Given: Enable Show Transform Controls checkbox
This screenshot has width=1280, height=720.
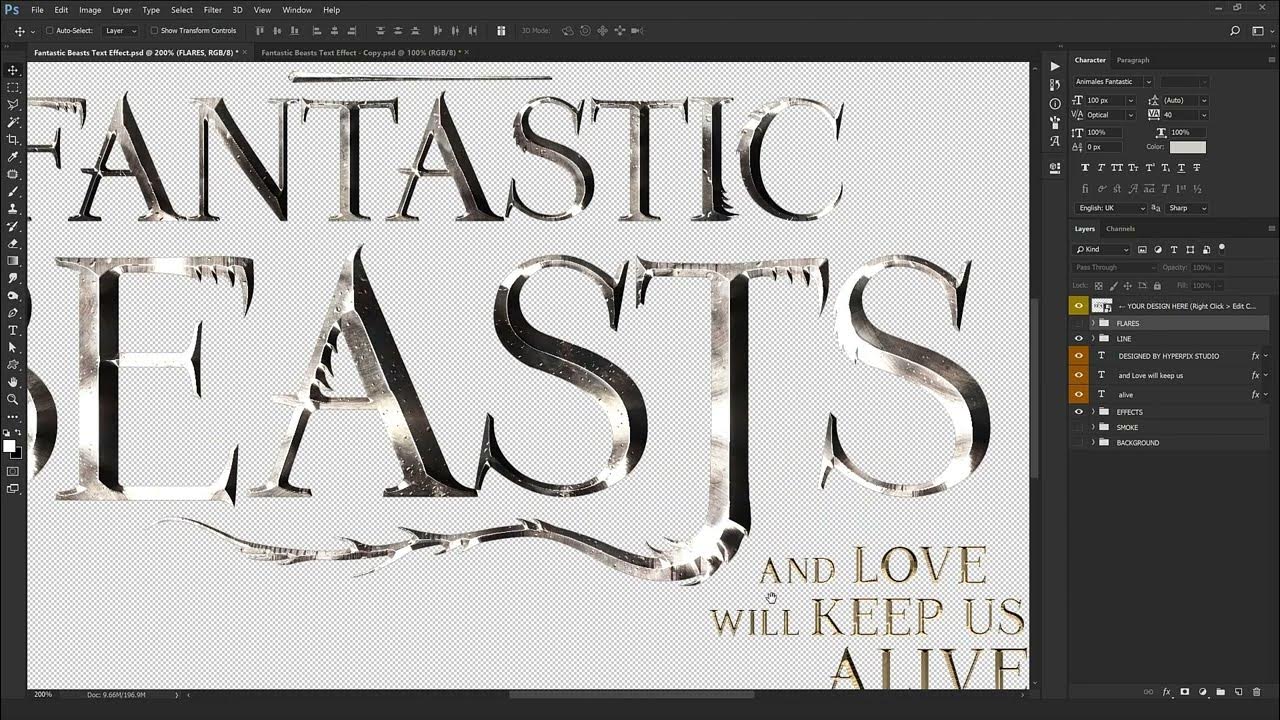Looking at the screenshot, I should point(154,31).
